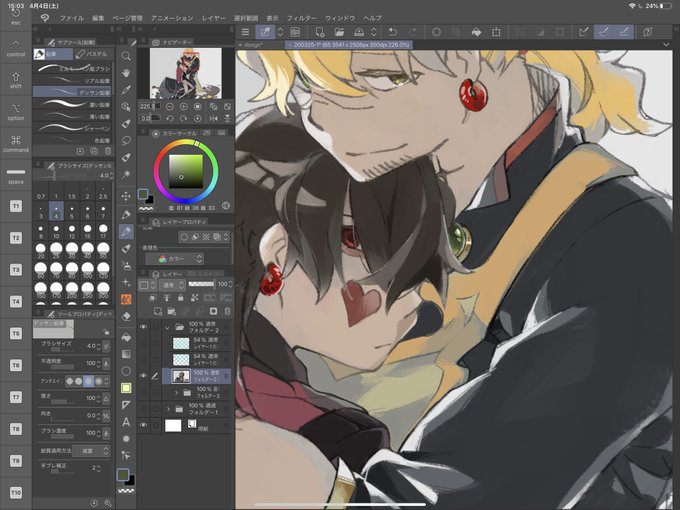680x510 pixels.
Task: Select the Fill bucket tool in toolbar
Action: [x=126, y=337]
